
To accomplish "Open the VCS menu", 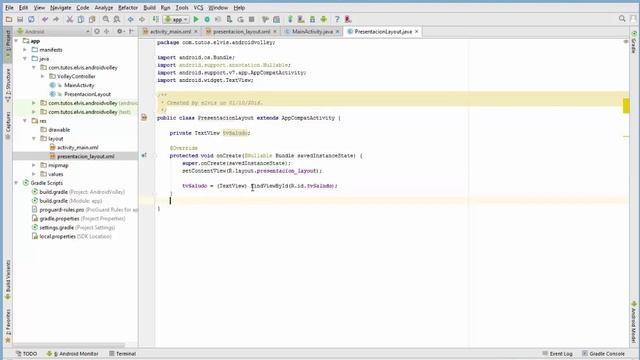I will (198, 8).
